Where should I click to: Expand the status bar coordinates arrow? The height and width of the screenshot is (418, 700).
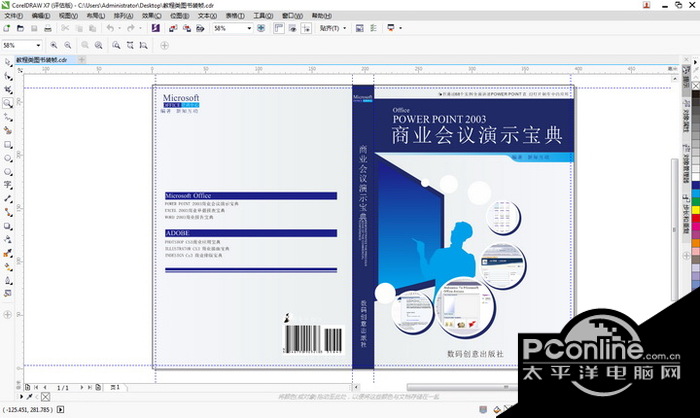[x=61, y=409]
